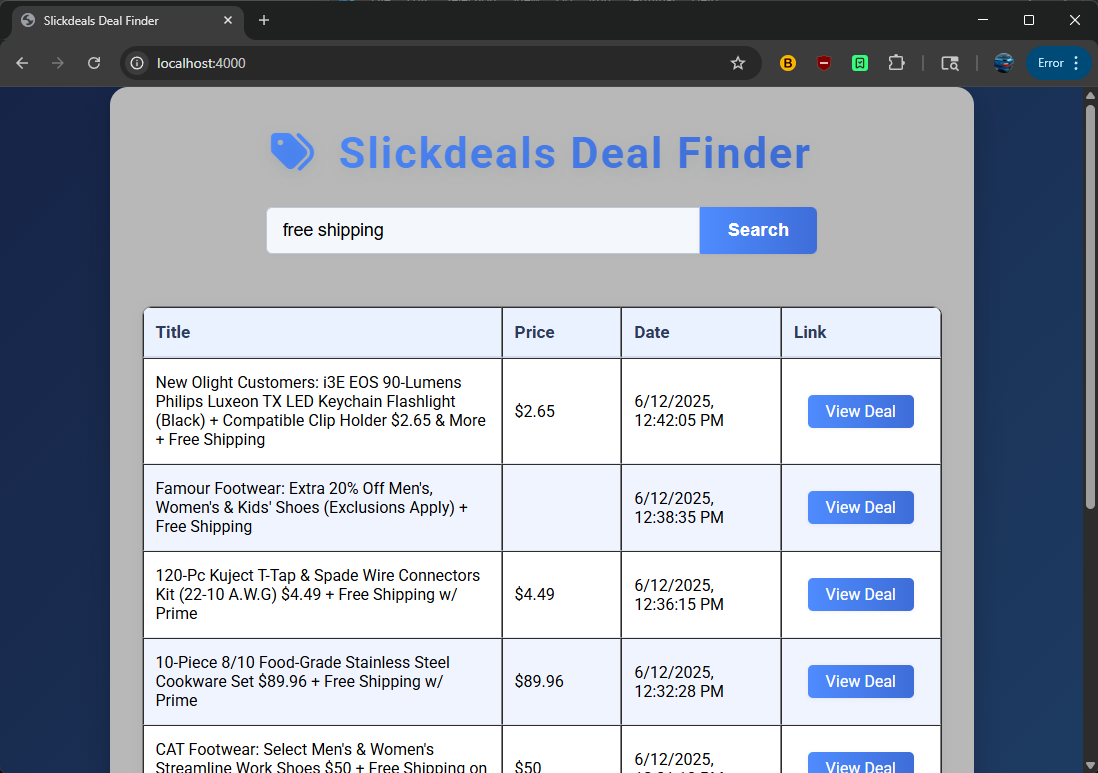Image resolution: width=1098 pixels, height=773 pixels.
Task: Reload the page
Action: (94, 63)
